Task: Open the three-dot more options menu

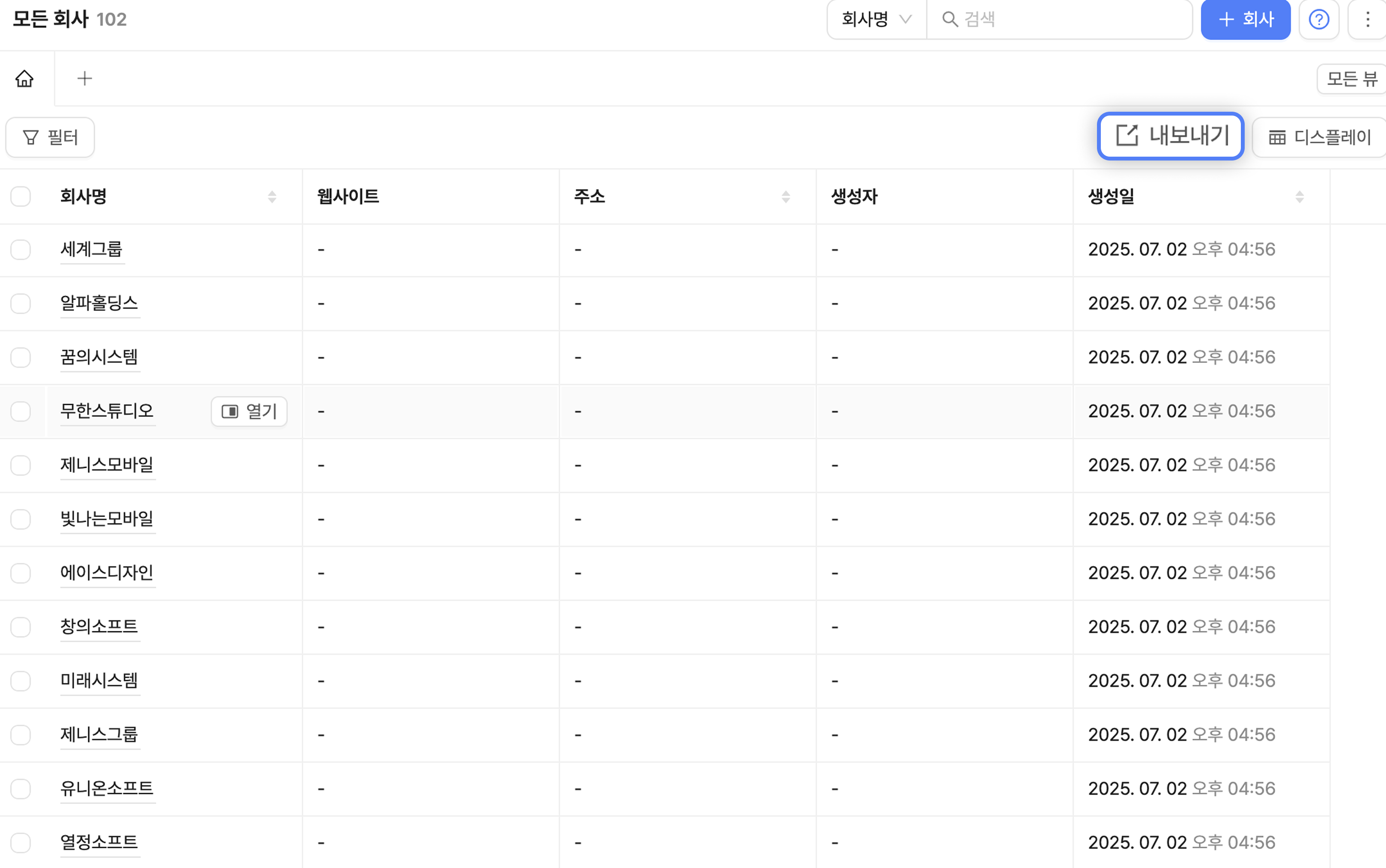Action: 1367,20
